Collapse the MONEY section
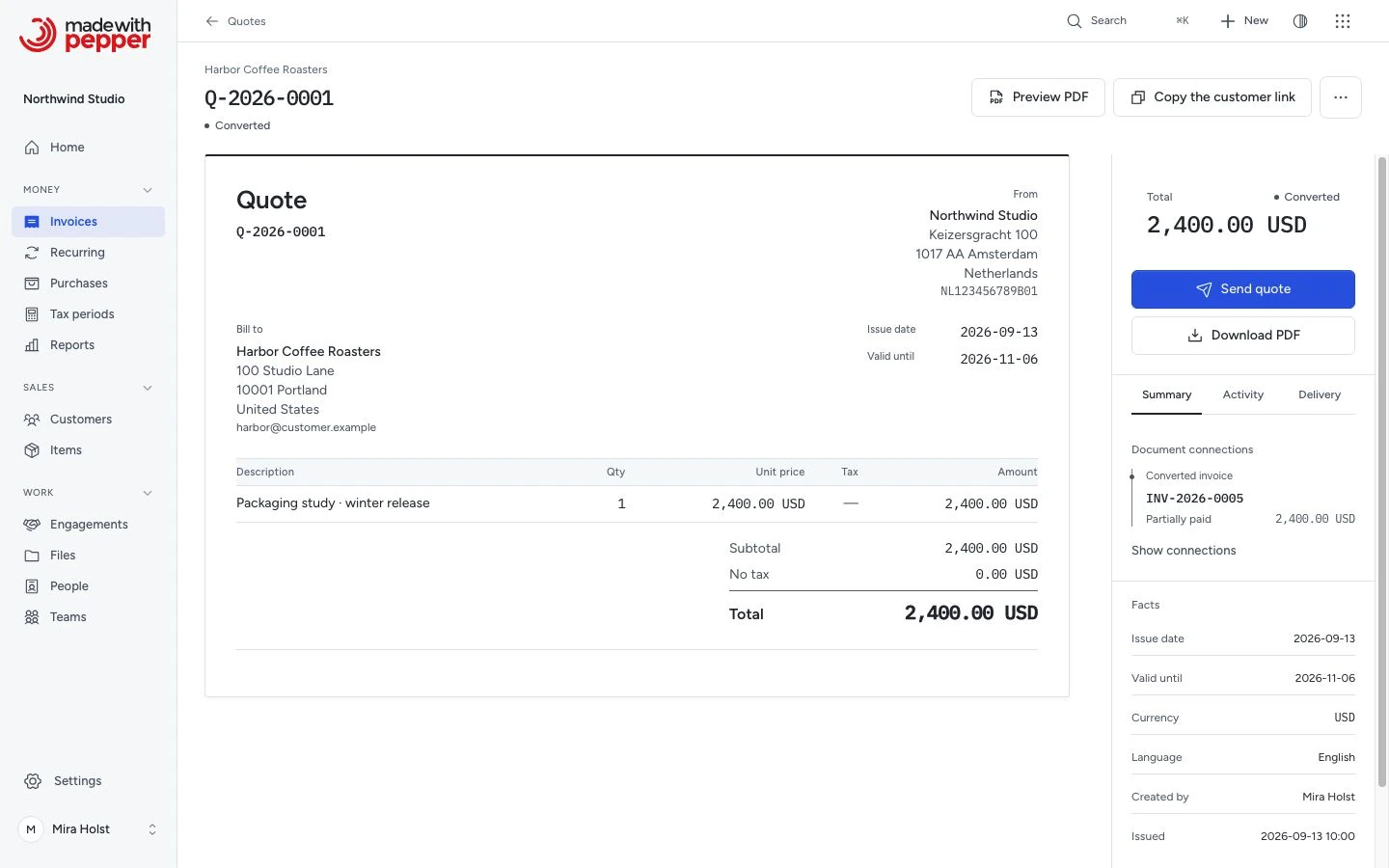The image size is (1389, 868). tap(148, 190)
